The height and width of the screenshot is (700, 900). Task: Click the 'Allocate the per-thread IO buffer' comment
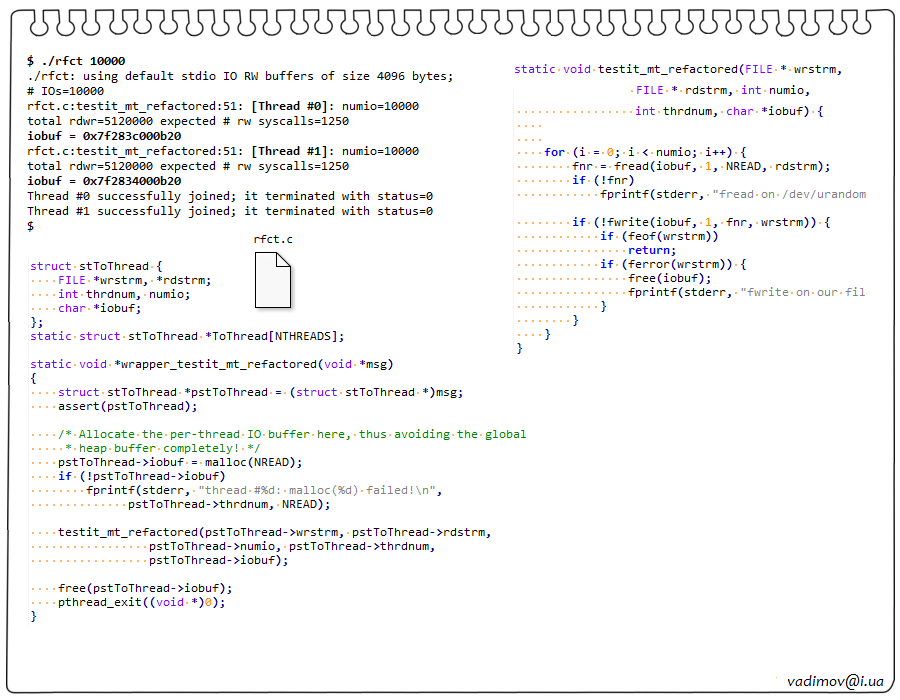[x=292, y=434]
